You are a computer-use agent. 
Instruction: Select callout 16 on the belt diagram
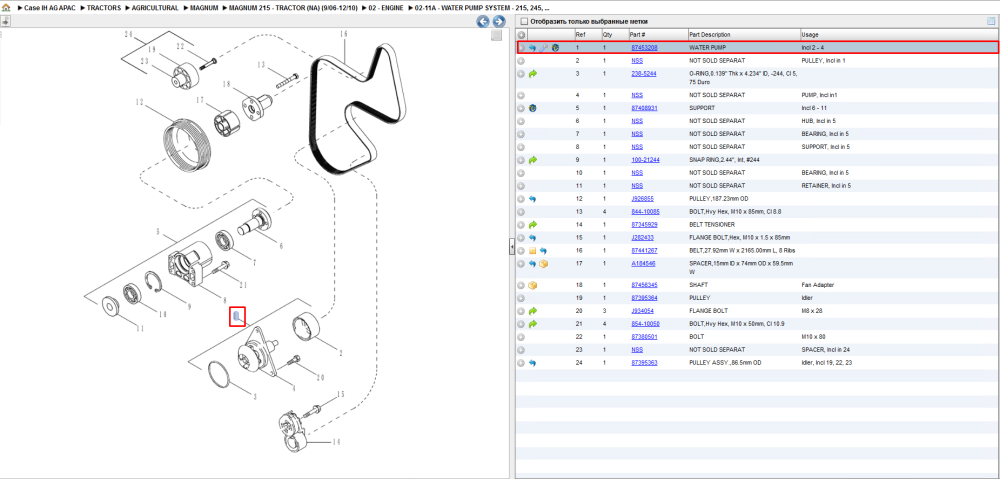pyautogui.click(x=343, y=33)
